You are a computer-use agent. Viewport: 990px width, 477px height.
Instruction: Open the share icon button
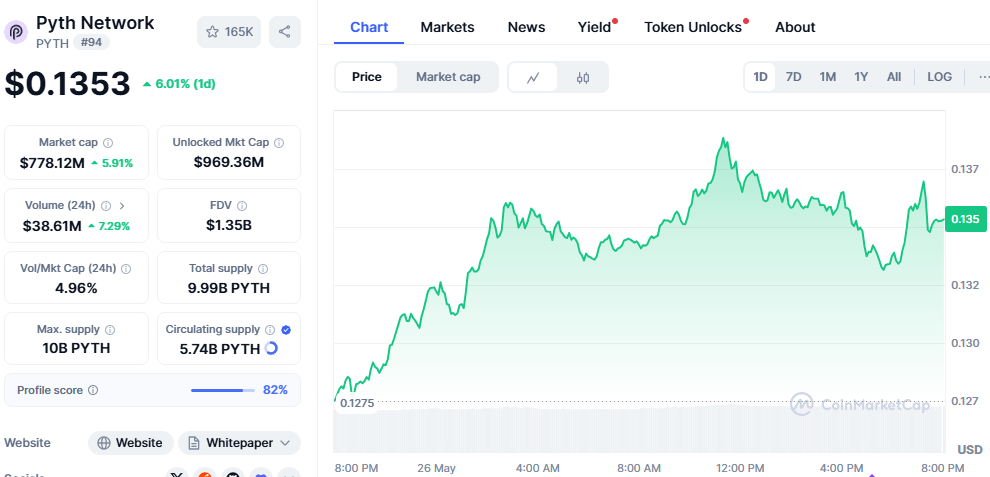tap(285, 32)
